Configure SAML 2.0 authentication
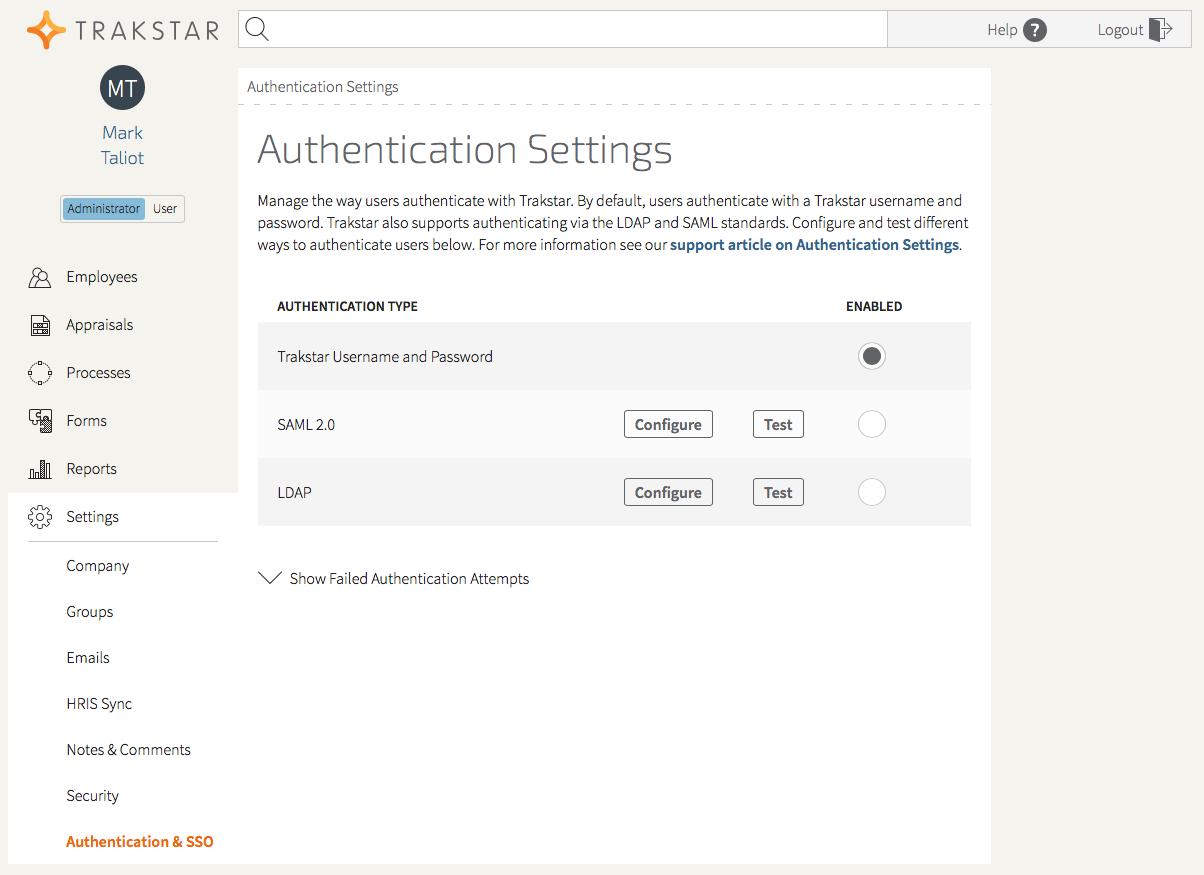The height and width of the screenshot is (875, 1204). [668, 424]
